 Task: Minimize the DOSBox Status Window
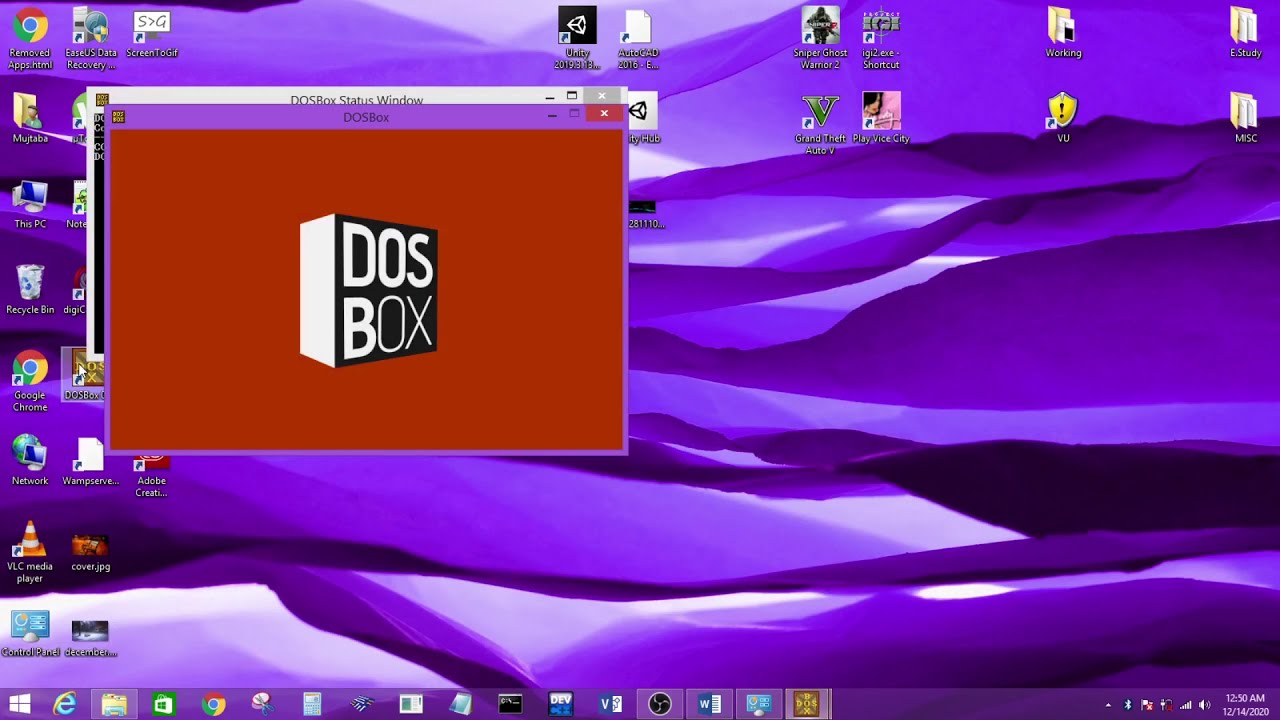pyautogui.click(x=549, y=97)
